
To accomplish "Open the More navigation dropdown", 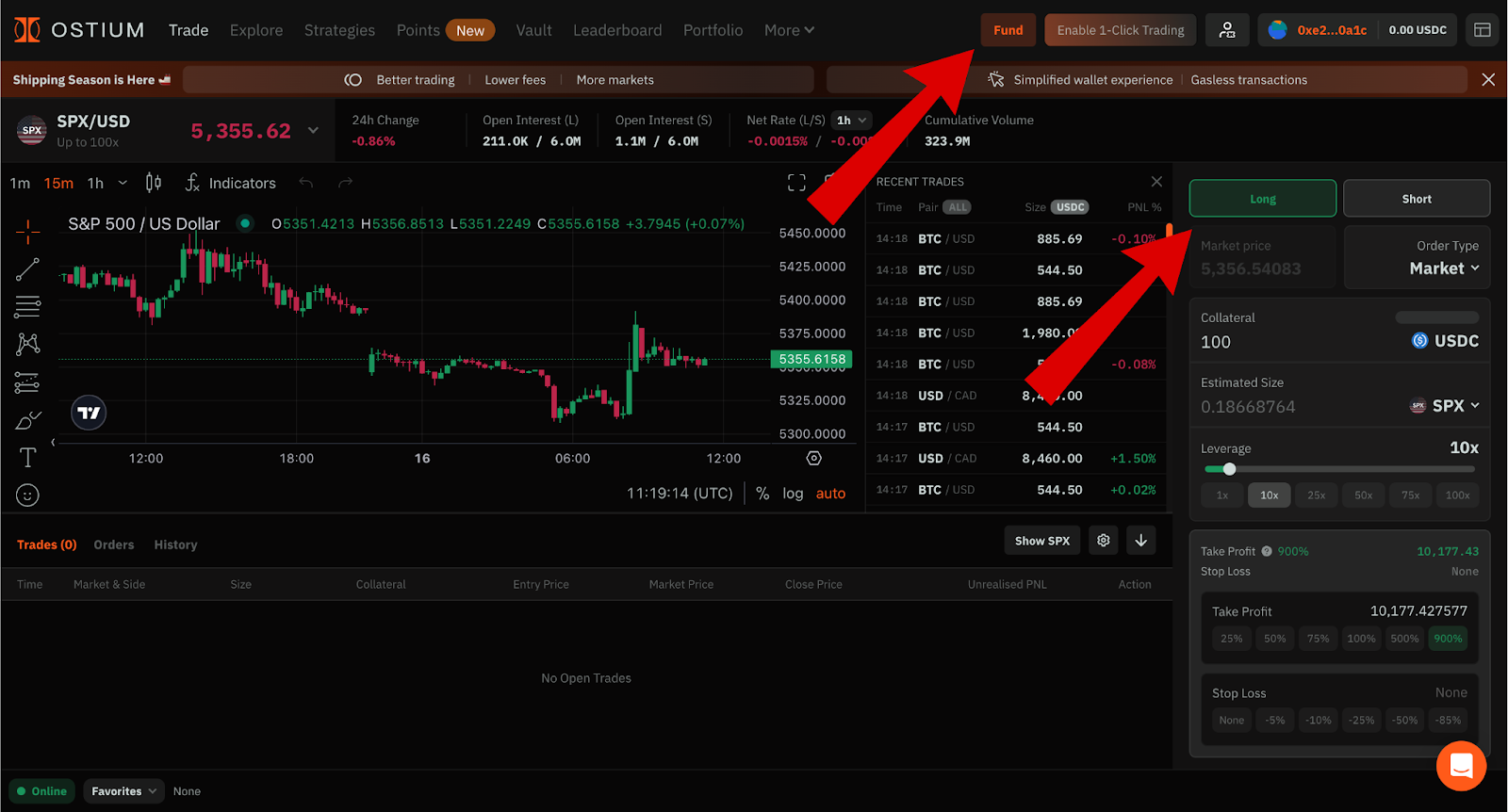I will point(789,30).
